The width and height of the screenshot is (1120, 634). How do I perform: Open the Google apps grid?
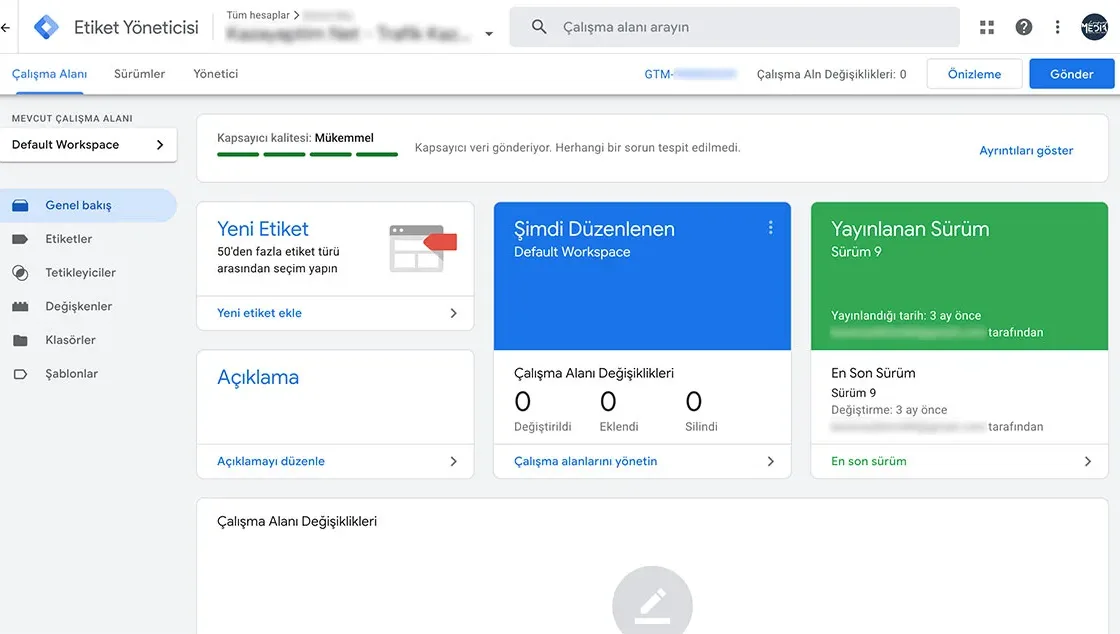click(x=986, y=26)
